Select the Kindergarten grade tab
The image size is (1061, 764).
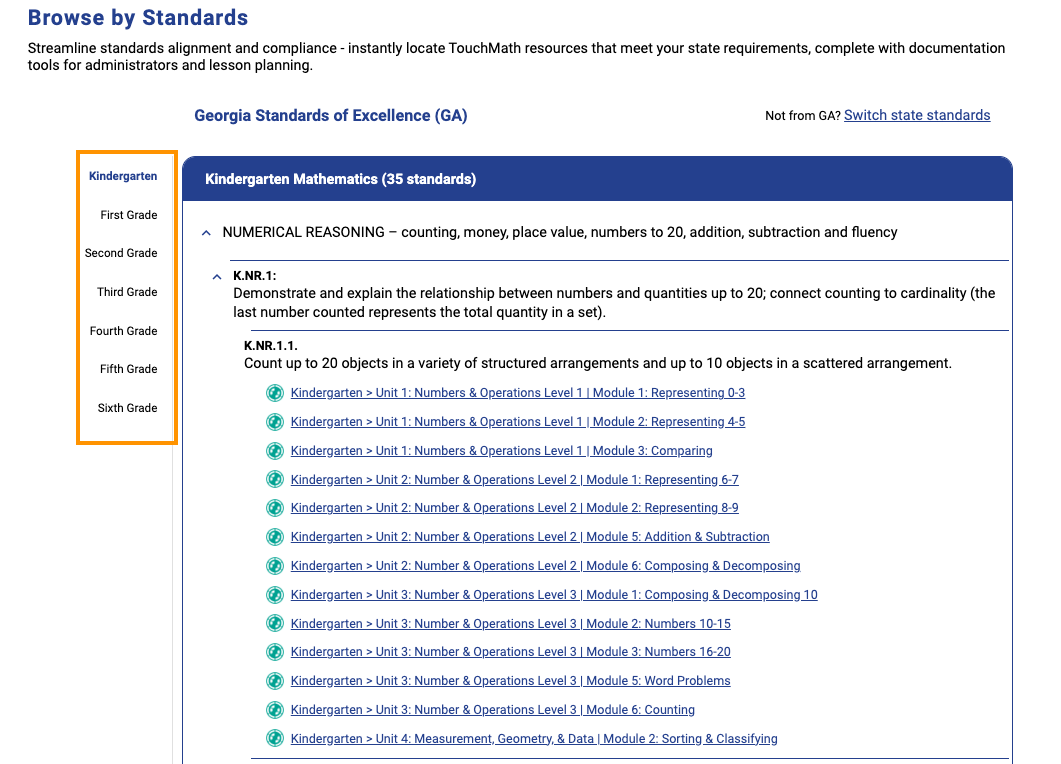(x=123, y=176)
